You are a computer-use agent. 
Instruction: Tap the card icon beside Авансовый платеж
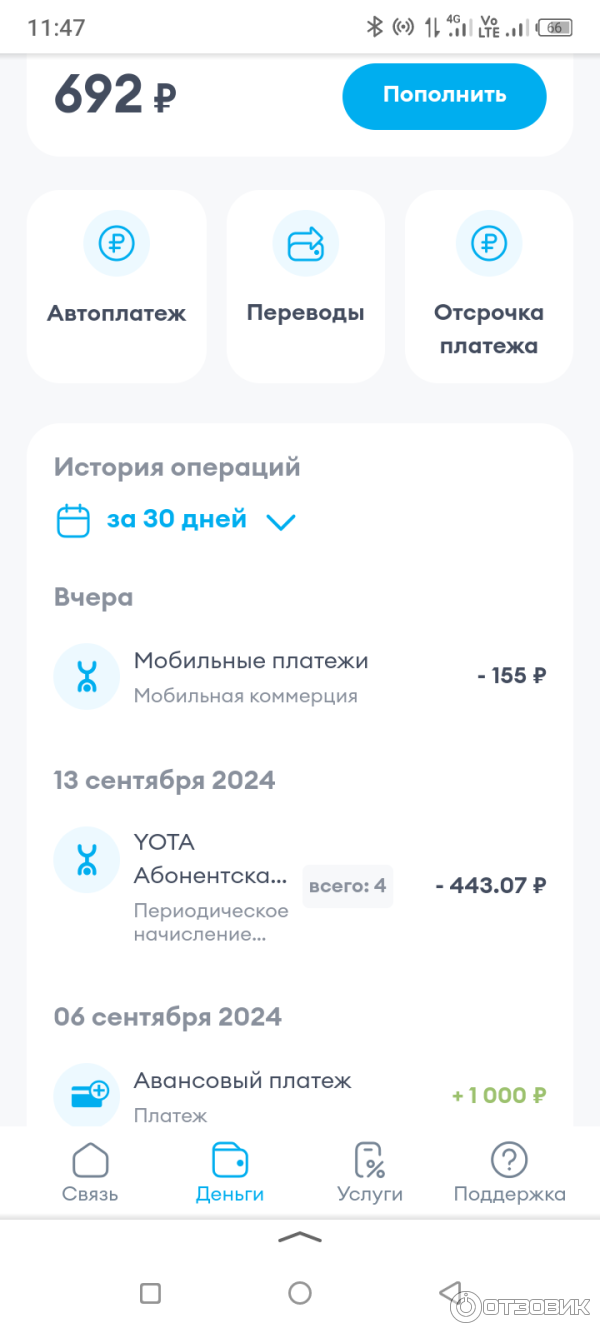click(x=87, y=1095)
